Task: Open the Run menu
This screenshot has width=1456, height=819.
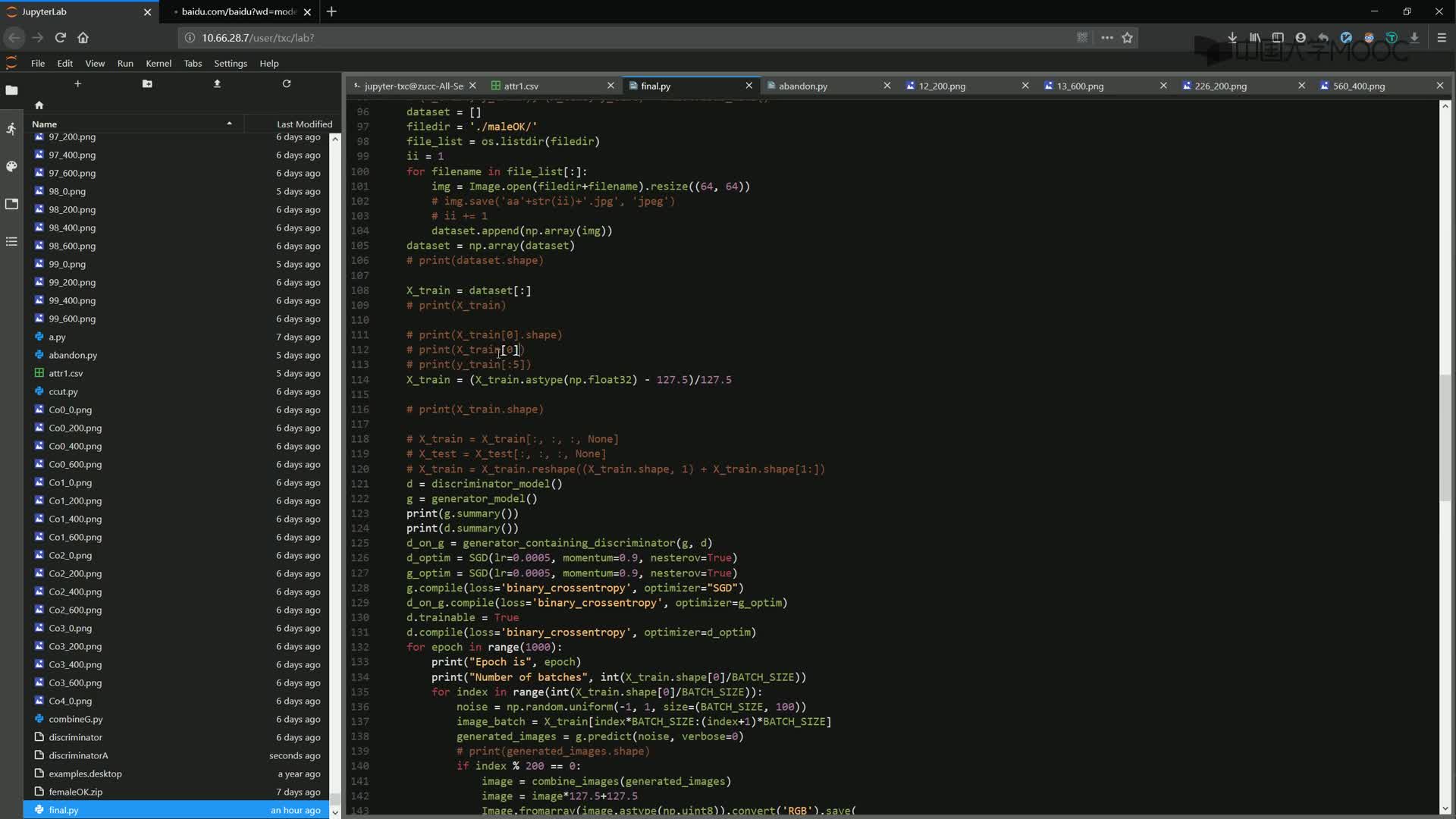Action: [x=125, y=64]
